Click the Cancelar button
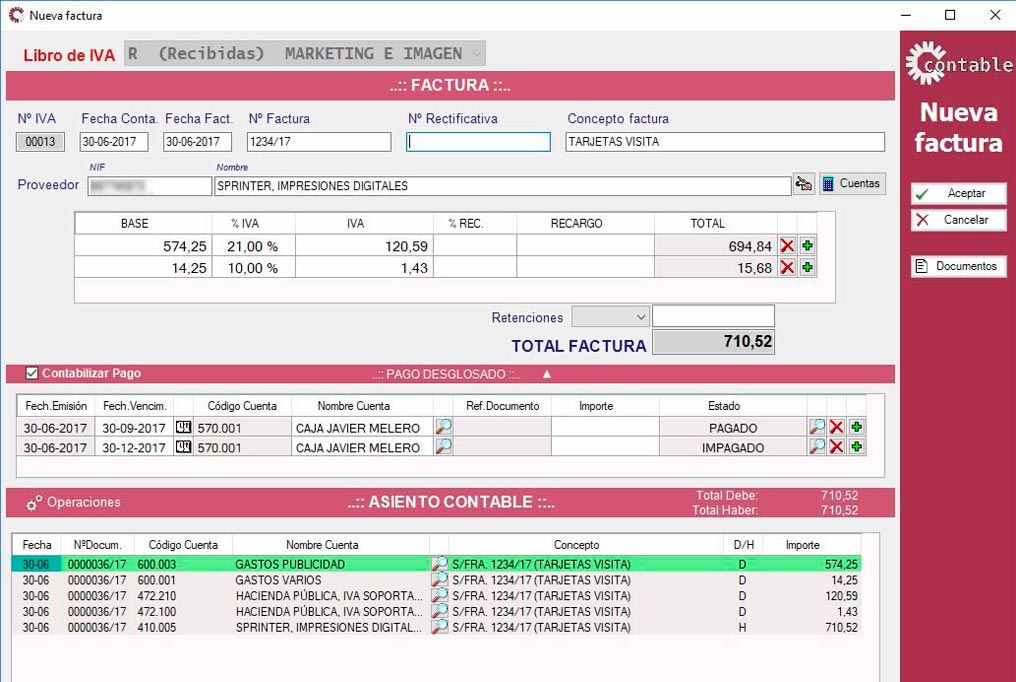Viewport: 1016px width, 682px height. pyautogui.click(x=958, y=220)
